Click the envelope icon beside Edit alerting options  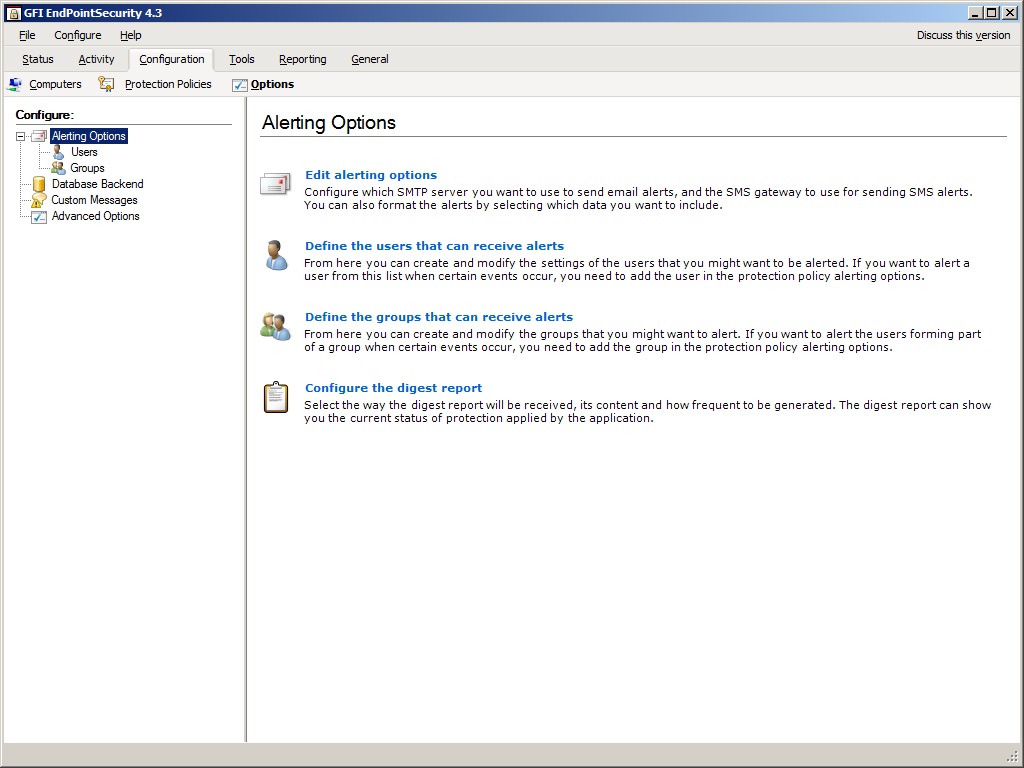pyautogui.click(x=275, y=184)
